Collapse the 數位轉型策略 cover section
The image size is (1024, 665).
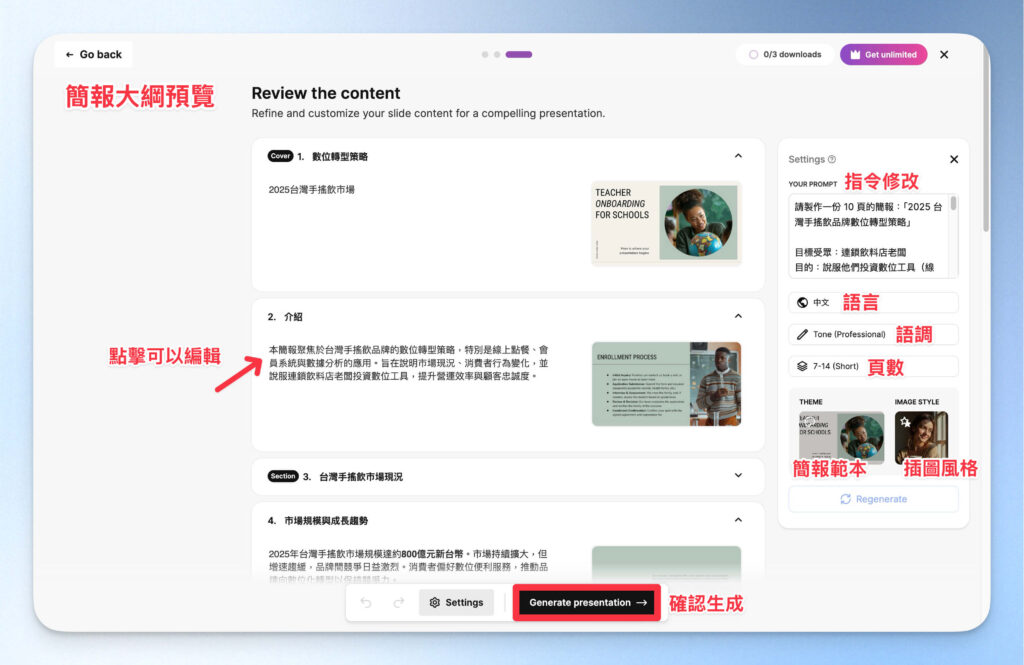(737, 157)
